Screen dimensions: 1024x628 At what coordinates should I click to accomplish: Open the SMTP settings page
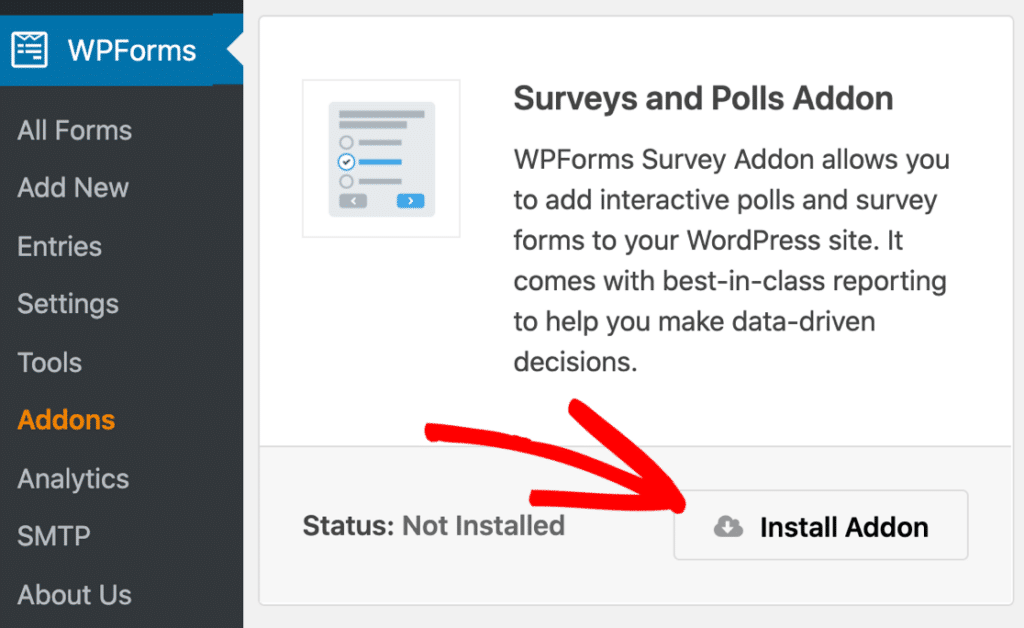52,536
